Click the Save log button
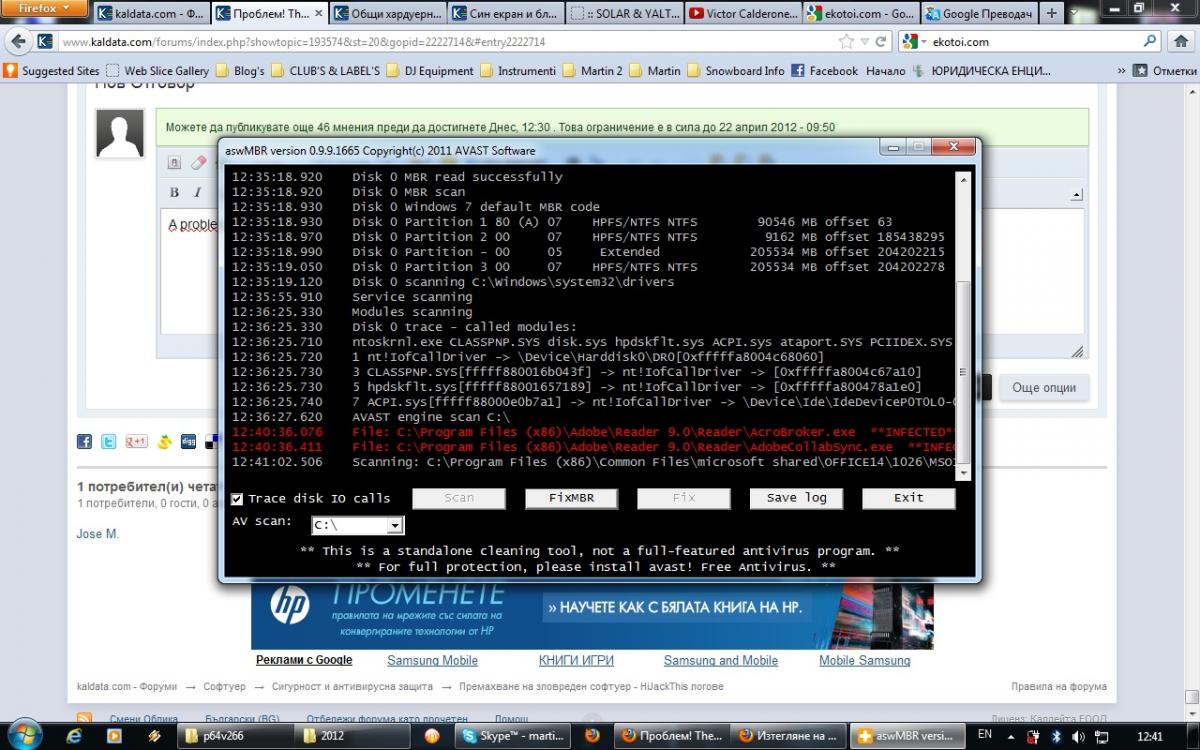This screenshot has width=1200, height=750. [796, 498]
